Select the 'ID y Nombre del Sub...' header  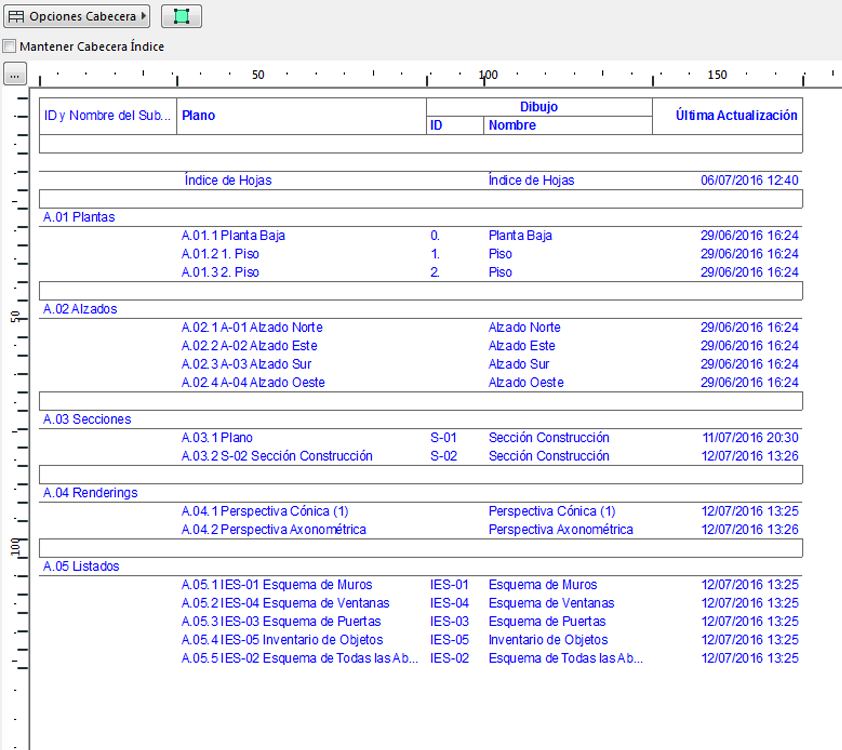point(107,115)
